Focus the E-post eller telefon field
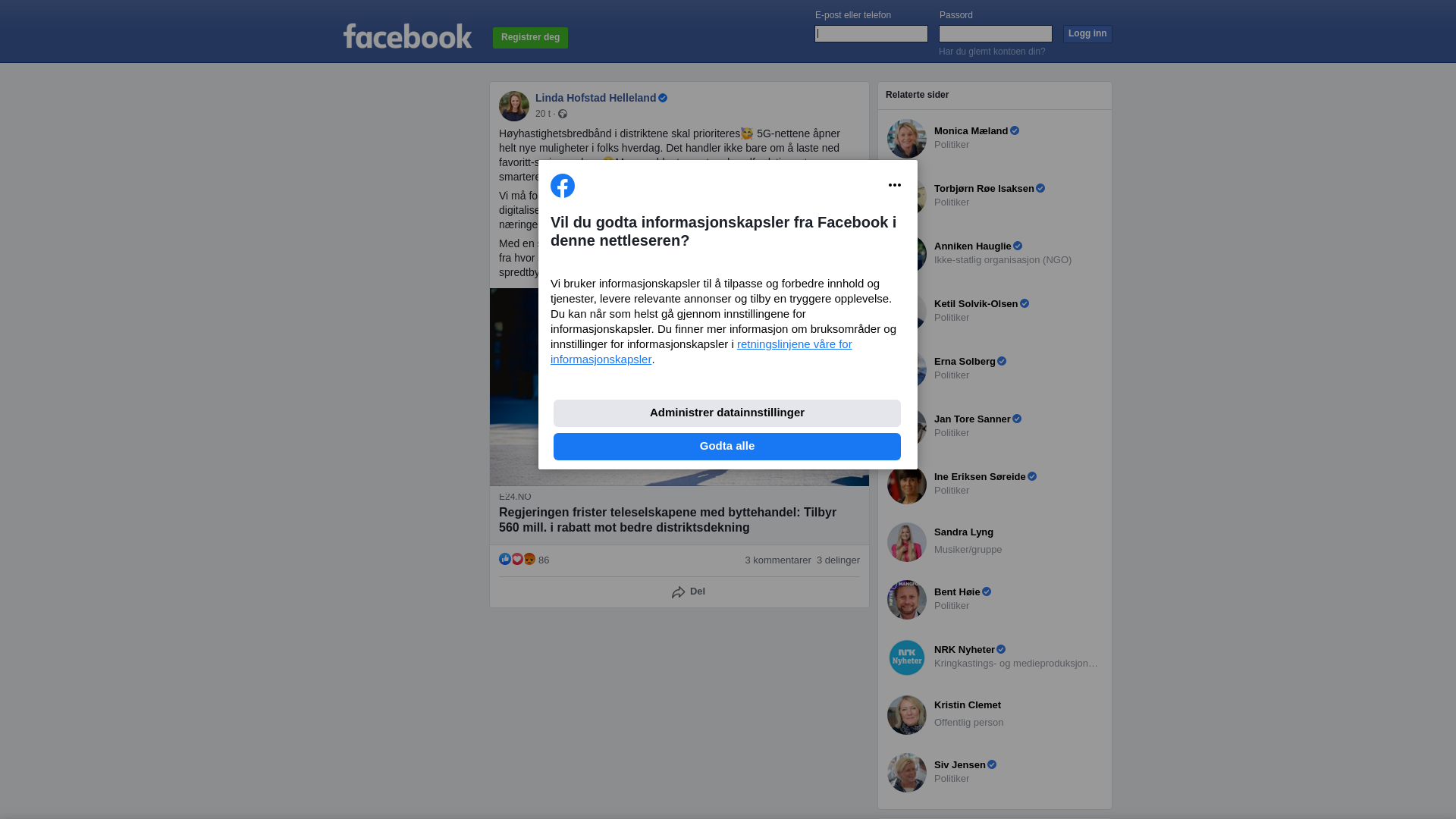1456x819 pixels. pos(871,33)
